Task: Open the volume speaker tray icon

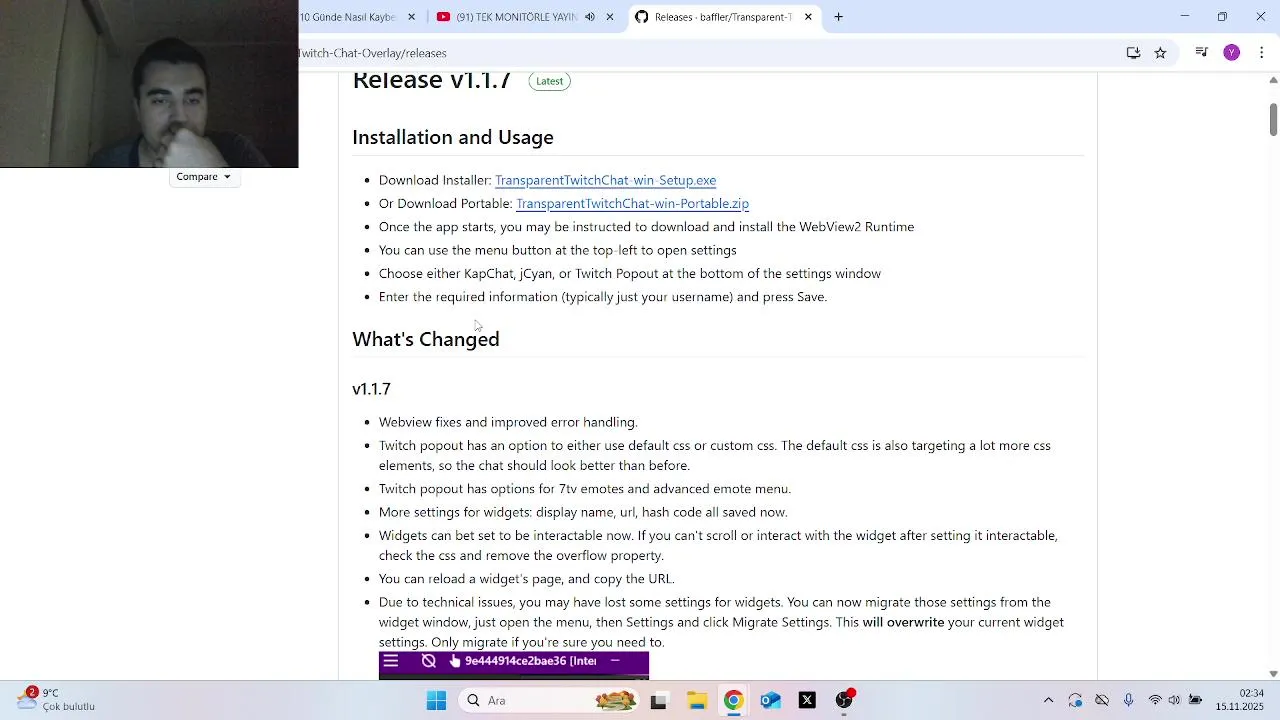Action: [1174, 701]
